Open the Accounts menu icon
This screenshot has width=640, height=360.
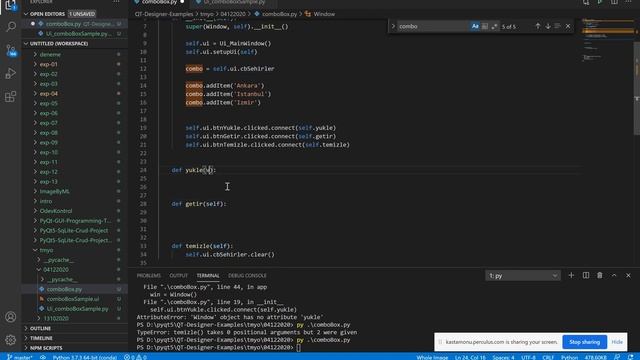(x=11, y=317)
